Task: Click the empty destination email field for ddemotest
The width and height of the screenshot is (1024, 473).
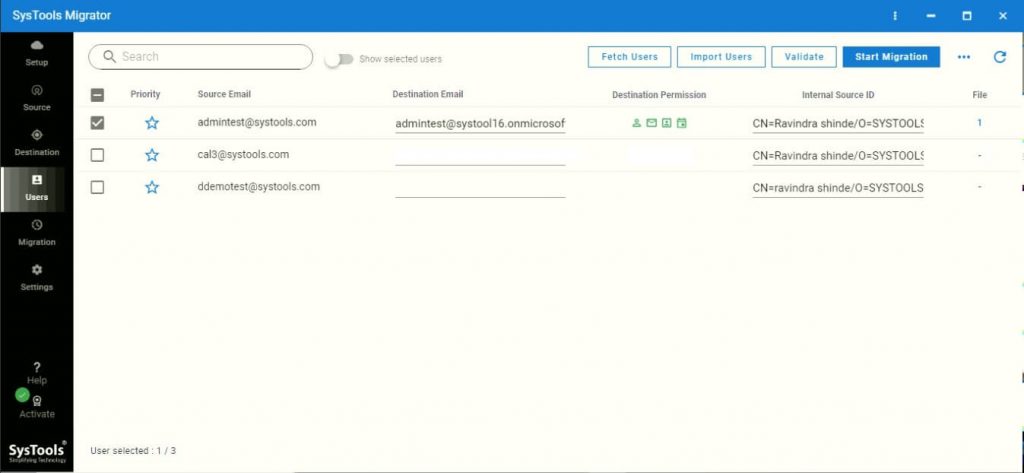Action: (480, 188)
